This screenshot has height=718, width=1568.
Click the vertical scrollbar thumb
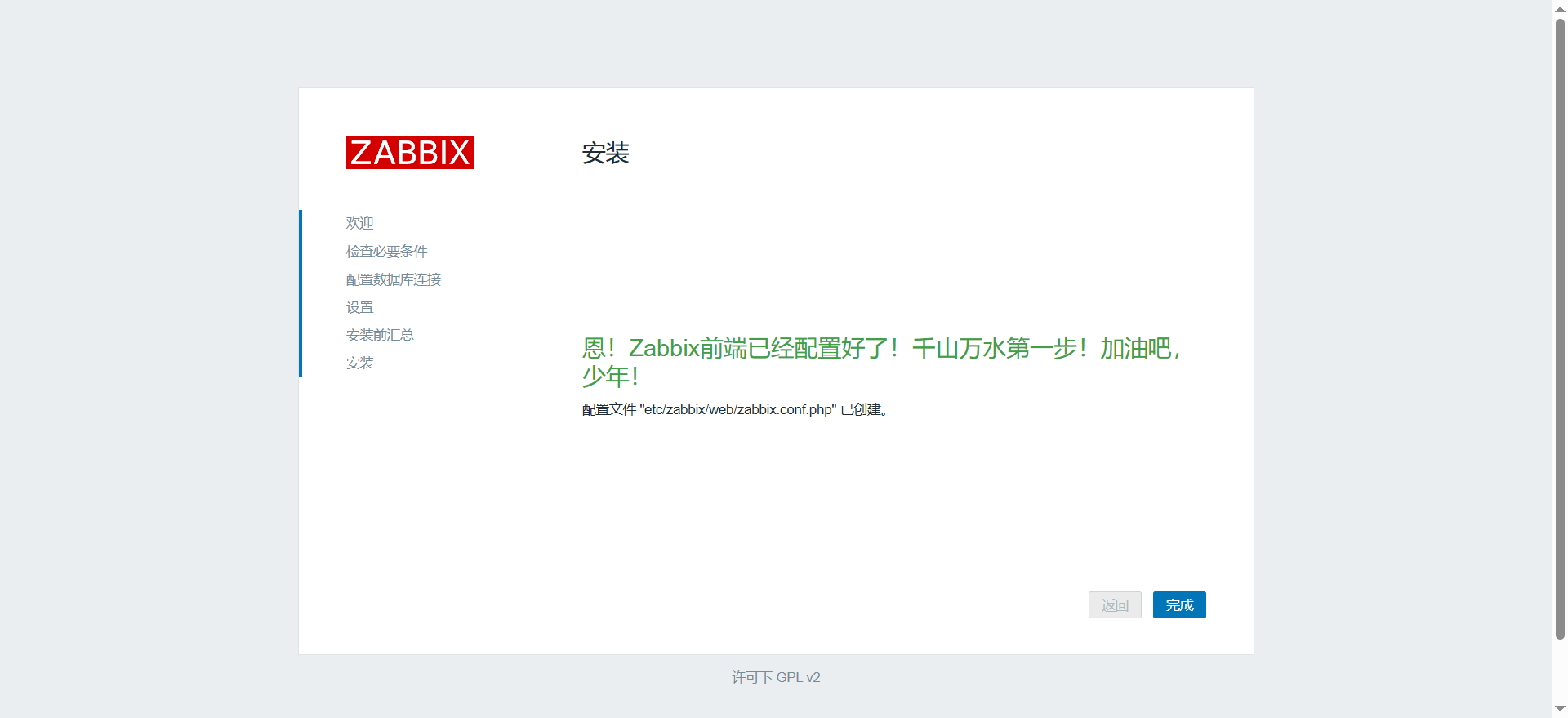coord(1560,327)
